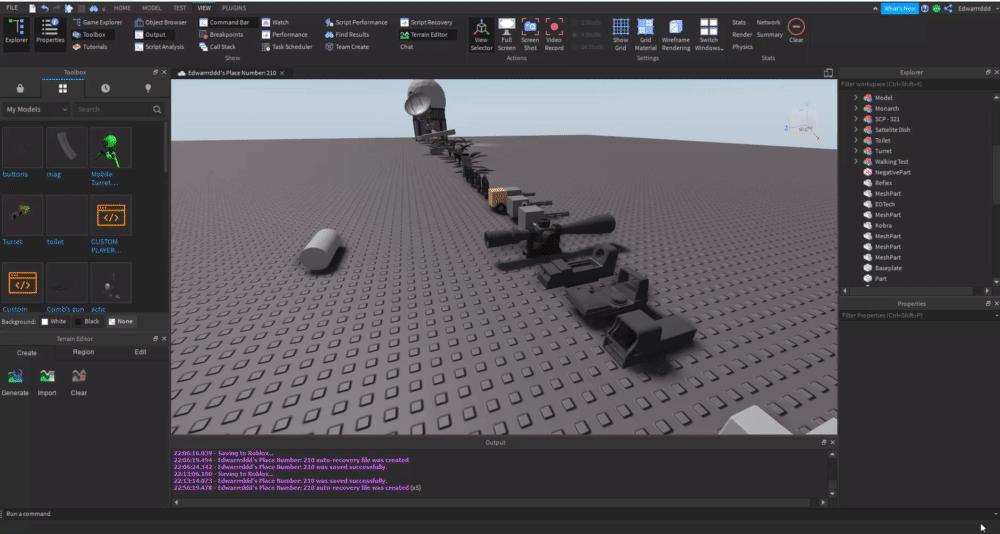Open Script Recovery window
Viewport: 1000px width, 534px height.
[427, 22]
